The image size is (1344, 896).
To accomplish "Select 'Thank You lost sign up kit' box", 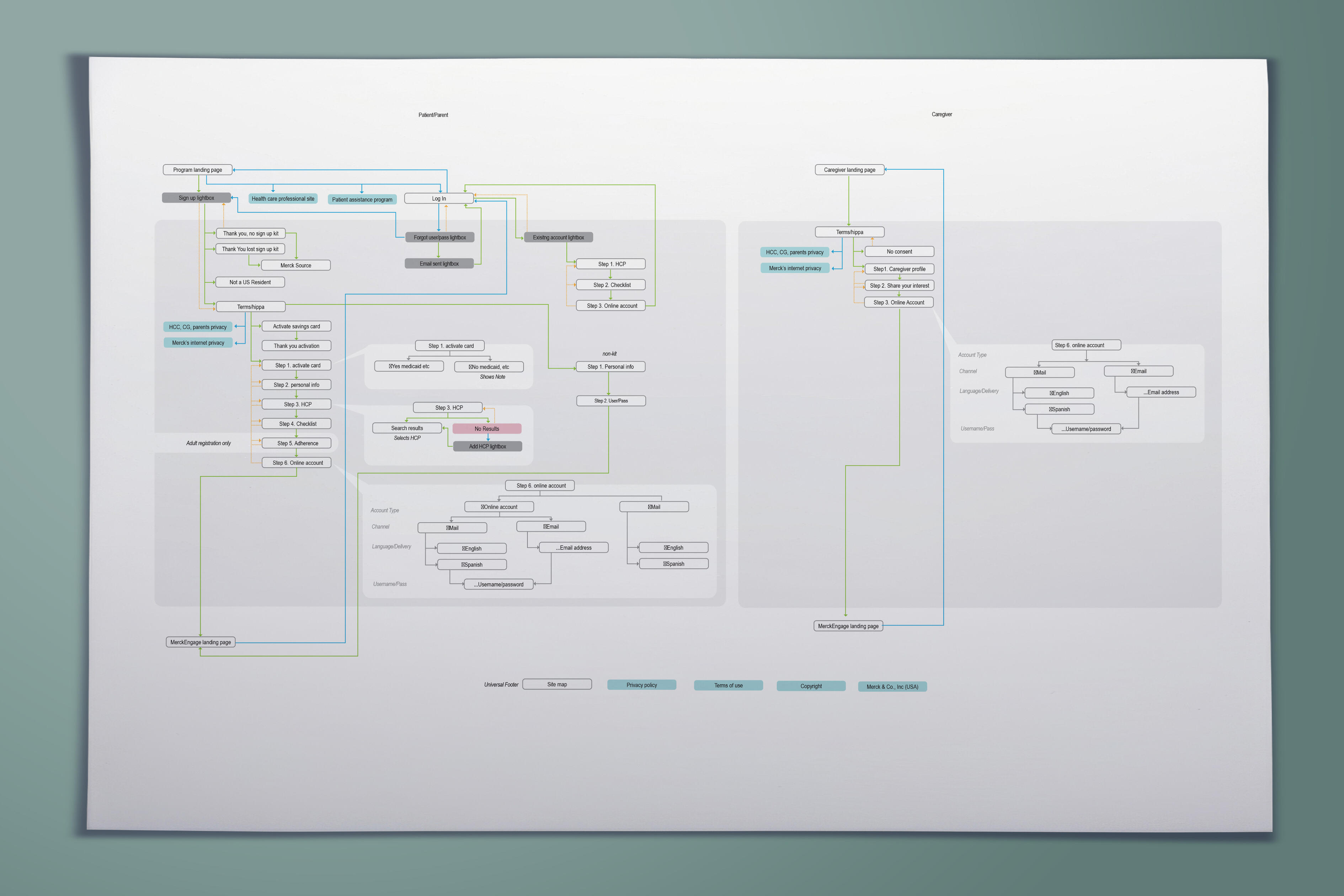I will coord(250,249).
